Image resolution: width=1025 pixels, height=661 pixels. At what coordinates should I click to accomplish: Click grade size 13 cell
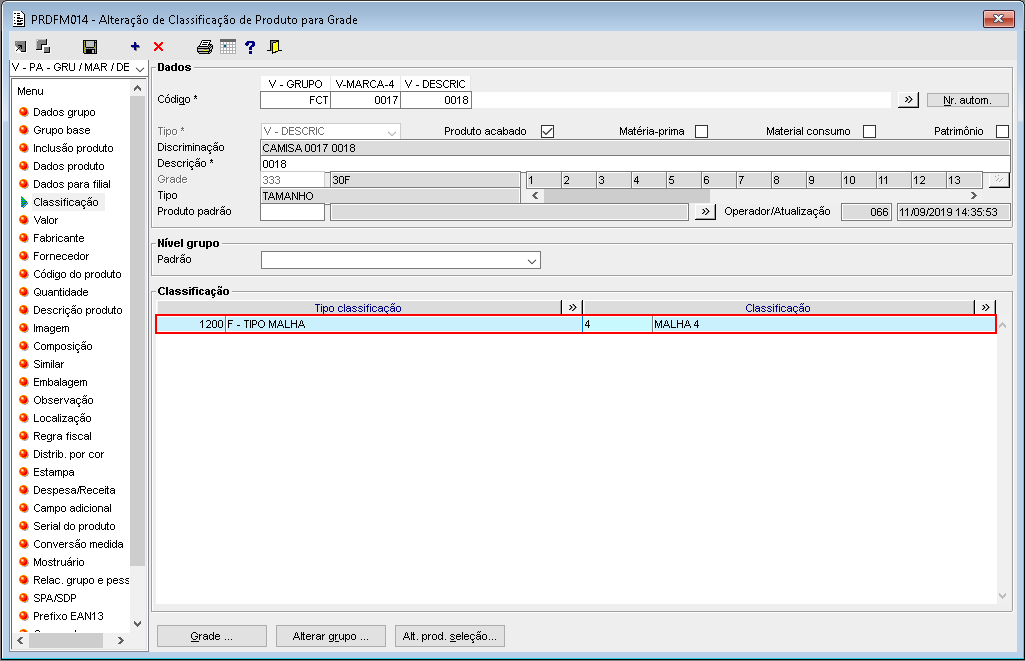(964, 180)
